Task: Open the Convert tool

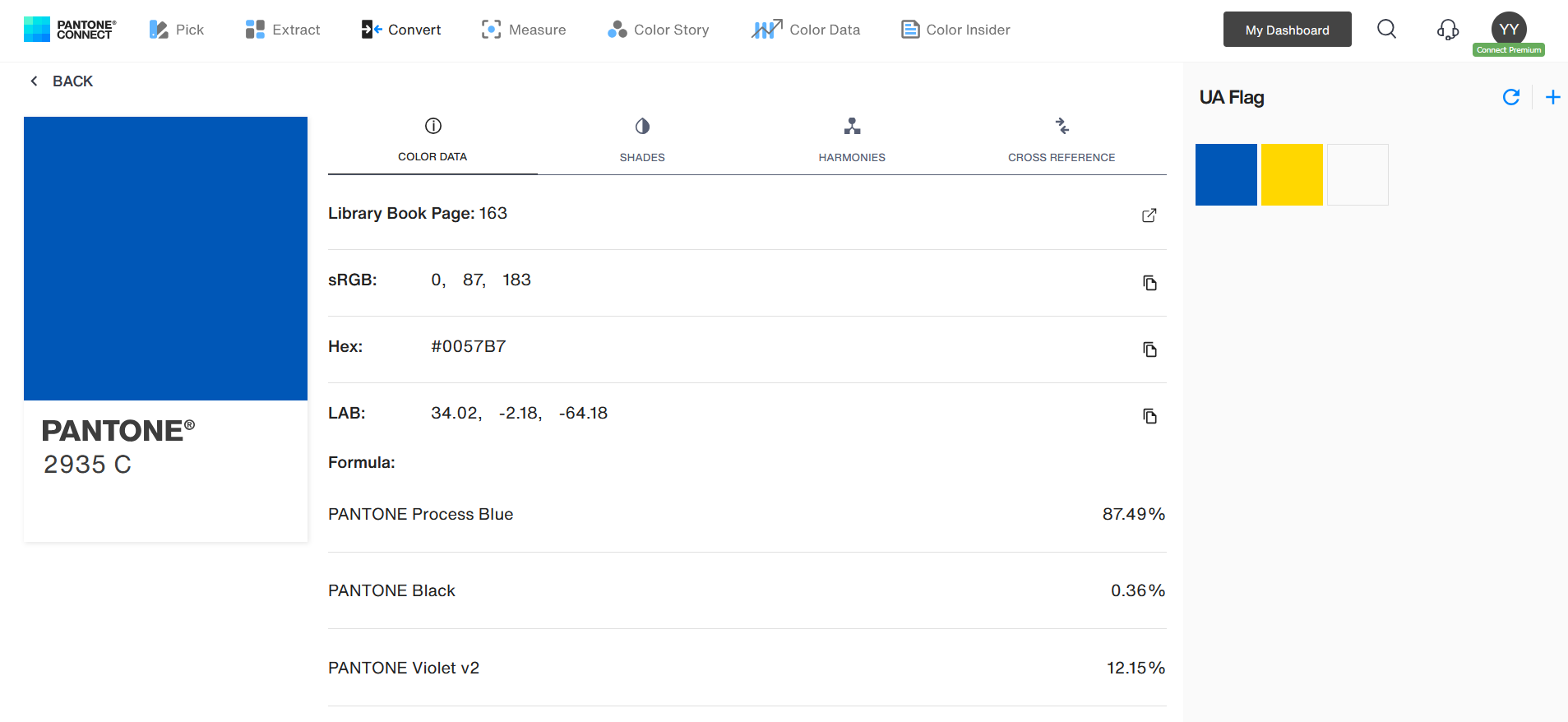Action: [401, 30]
